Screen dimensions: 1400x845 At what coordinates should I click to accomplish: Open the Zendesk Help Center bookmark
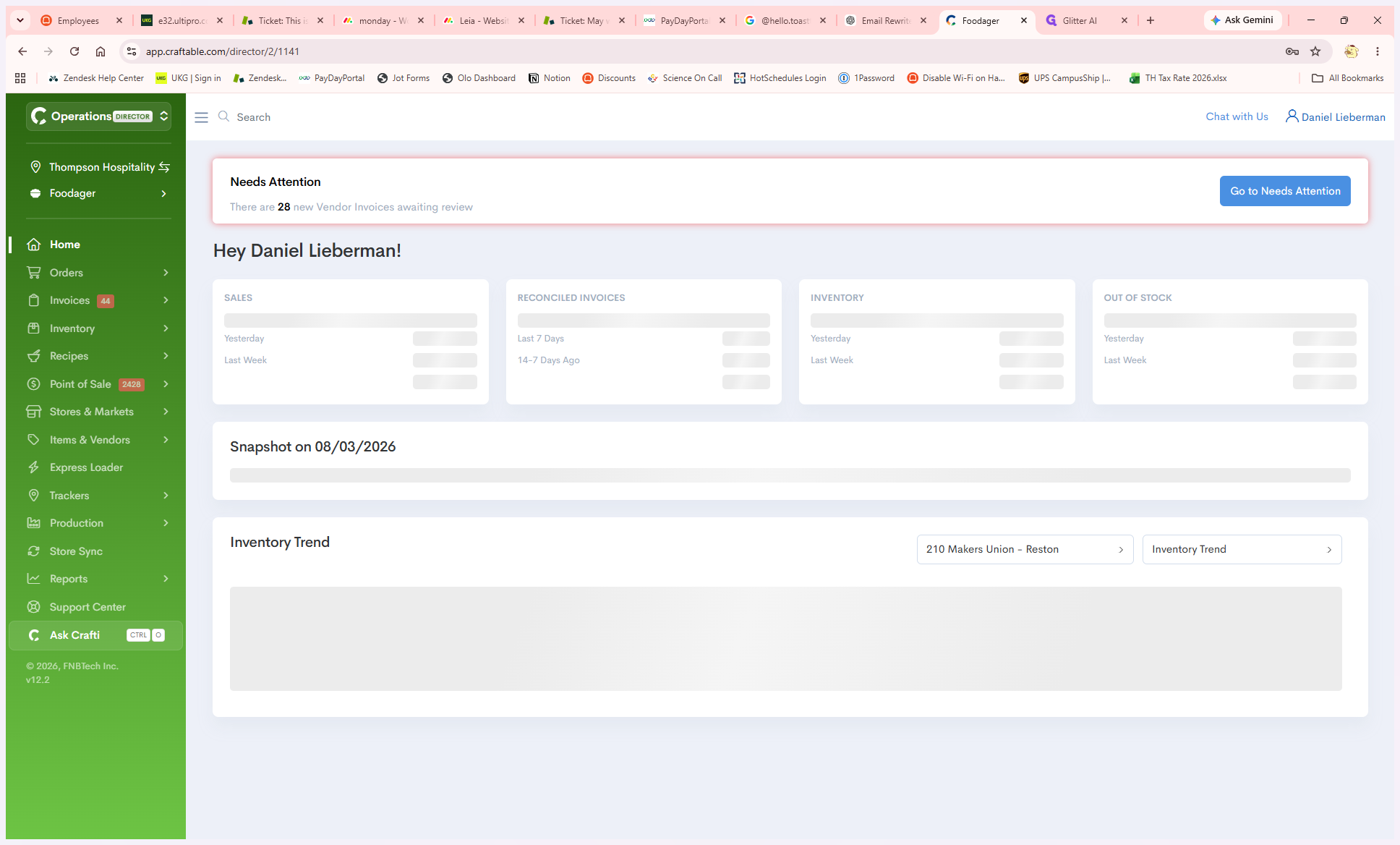96,78
